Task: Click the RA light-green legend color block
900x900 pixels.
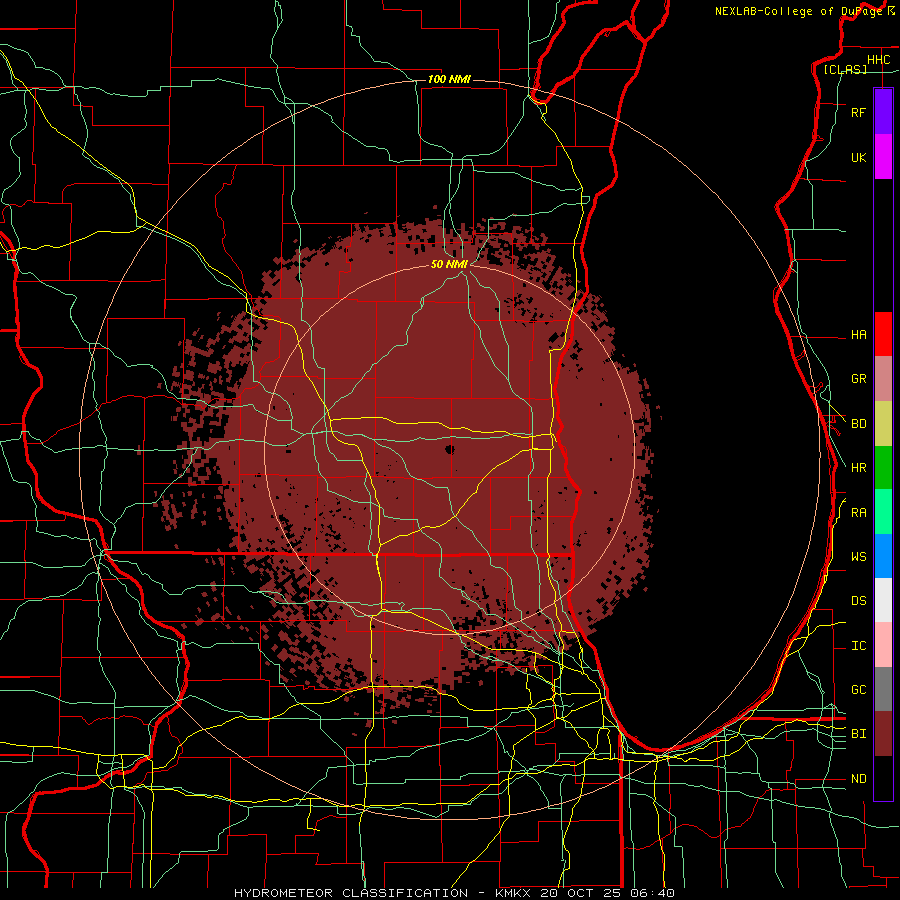Action: point(883,512)
